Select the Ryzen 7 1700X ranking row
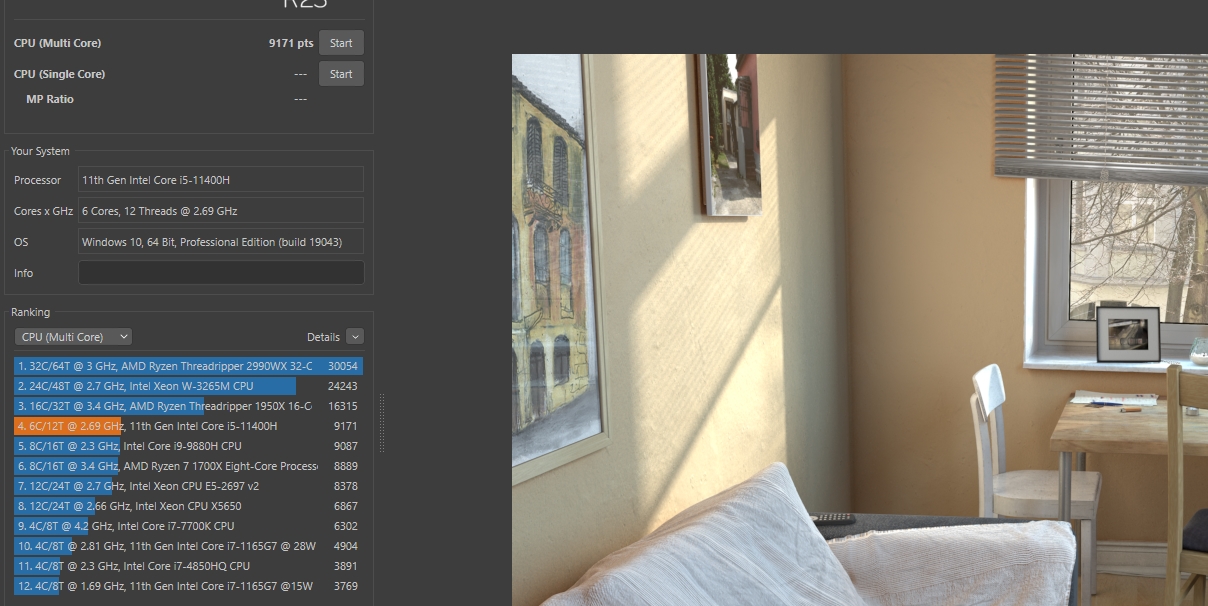This screenshot has height=606, width=1208. tap(188, 466)
